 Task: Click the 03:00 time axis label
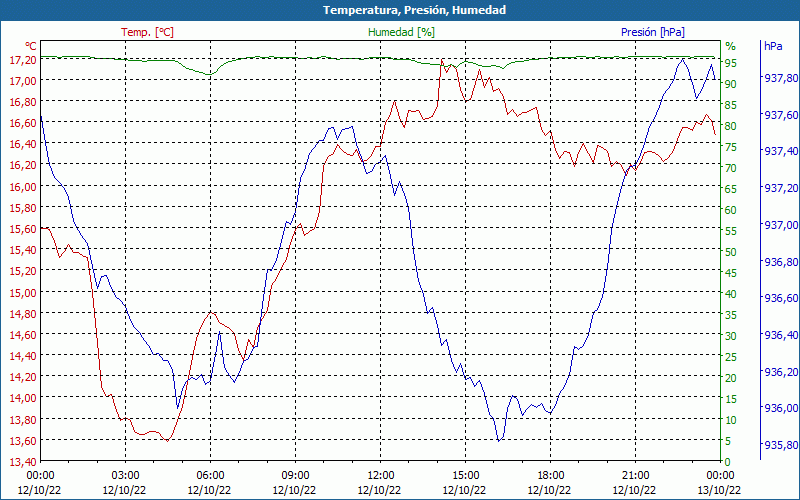(x=126, y=476)
